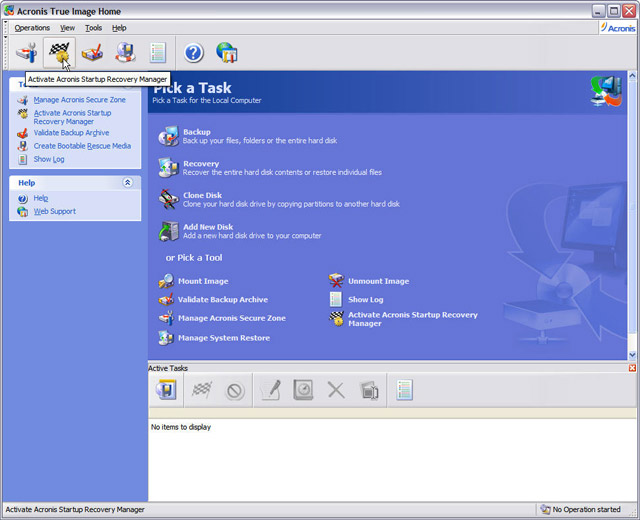The image size is (640, 520).
Task: Start the Backup task
Action: [x=196, y=132]
